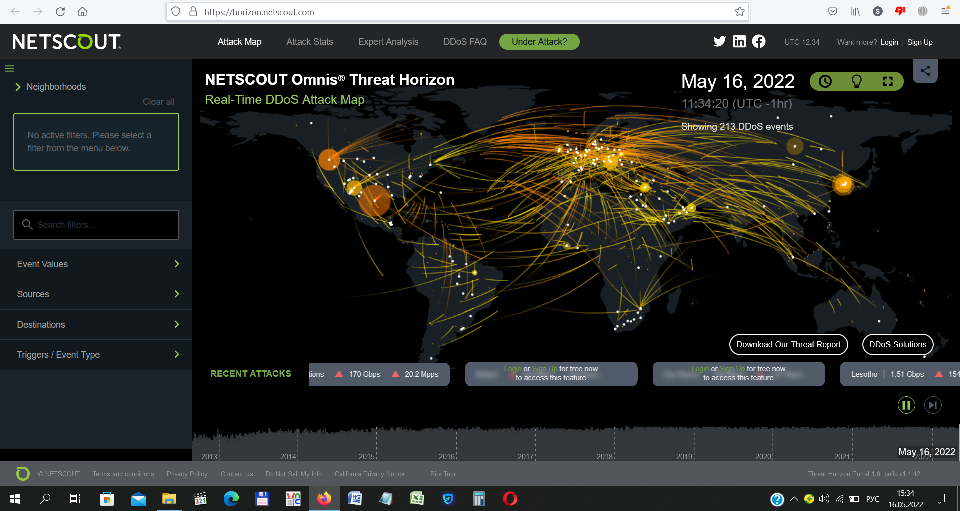Image resolution: width=960 pixels, height=511 pixels.
Task: Click timeline near the 2017 marker
Action: 525,456
